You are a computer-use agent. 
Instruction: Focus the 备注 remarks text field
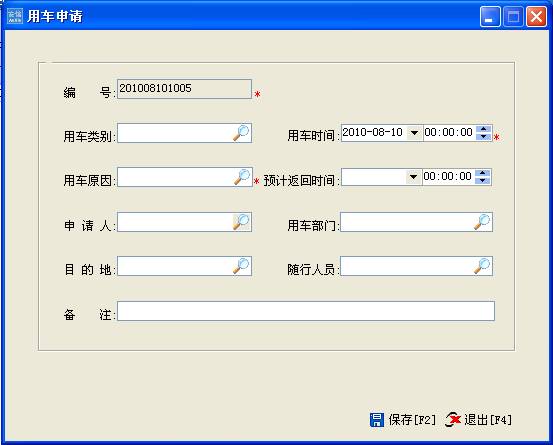306,311
